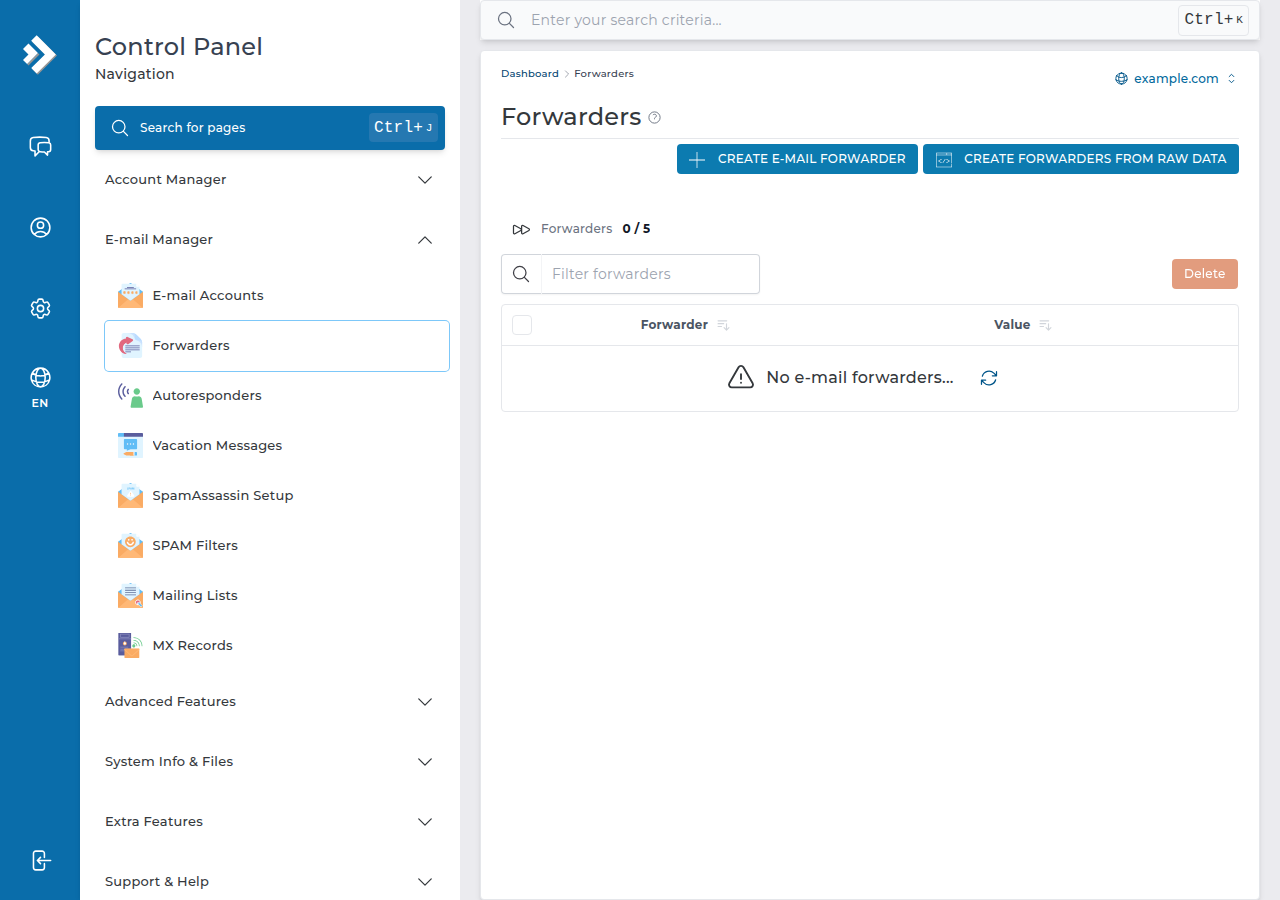Open SPAM Filters page
The height and width of the screenshot is (900, 1280).
point(277,546)
